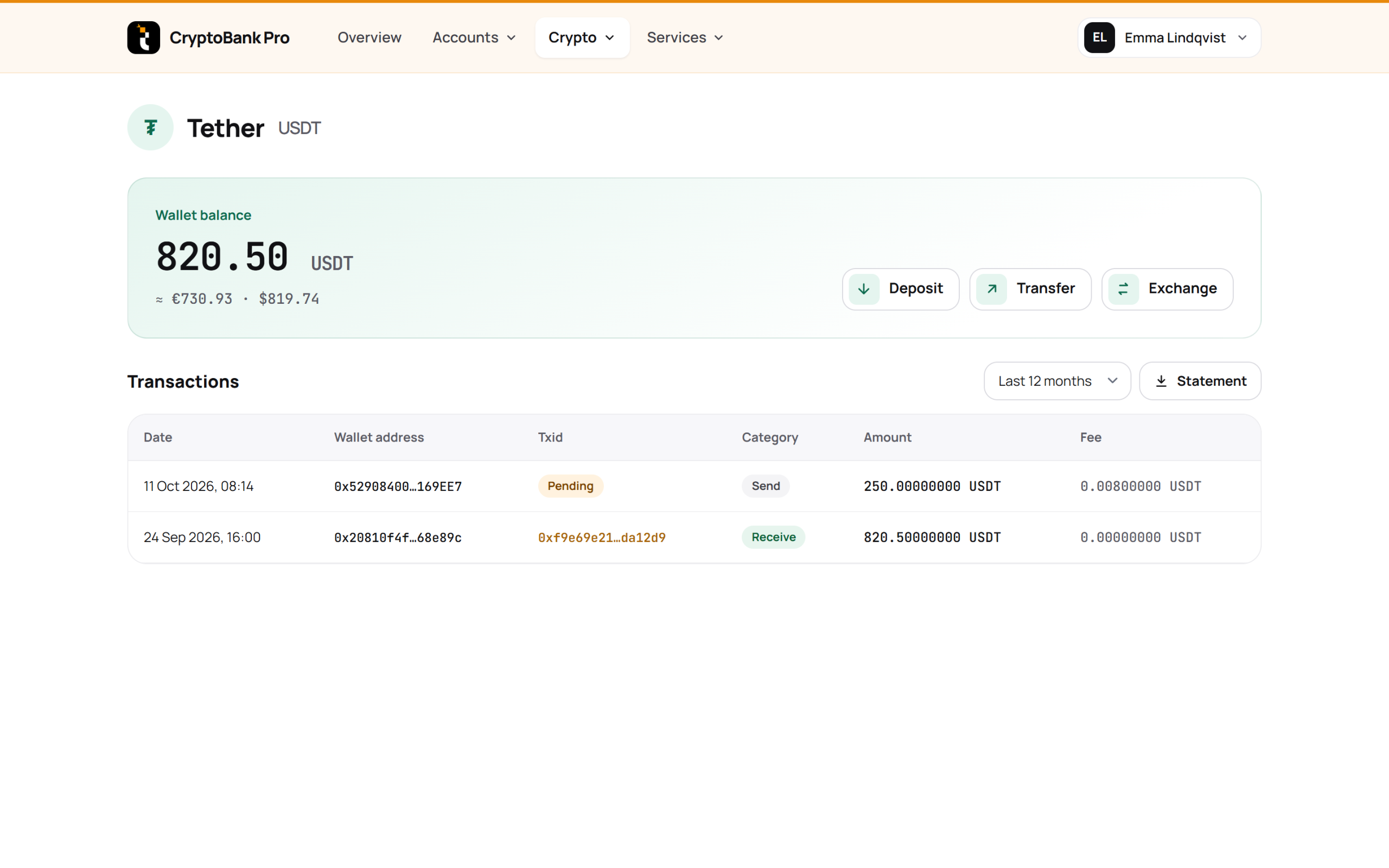Click the Amount column header
The image size is (1389, 868).
coord(887,437)
